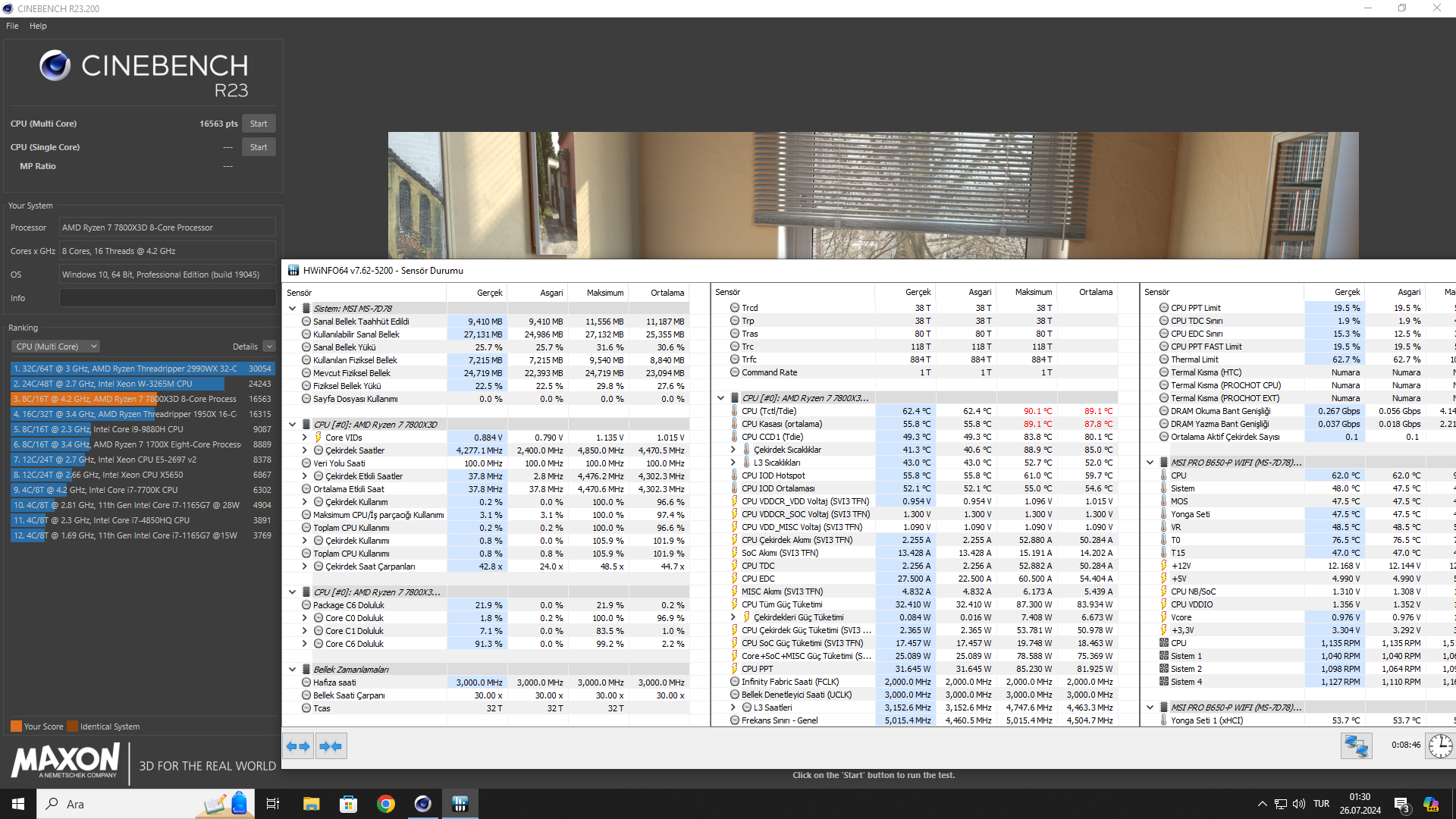Screen dimensions: 1456x819
Task: Open Google Chrome from the taskbar
Action: point(385,804)
